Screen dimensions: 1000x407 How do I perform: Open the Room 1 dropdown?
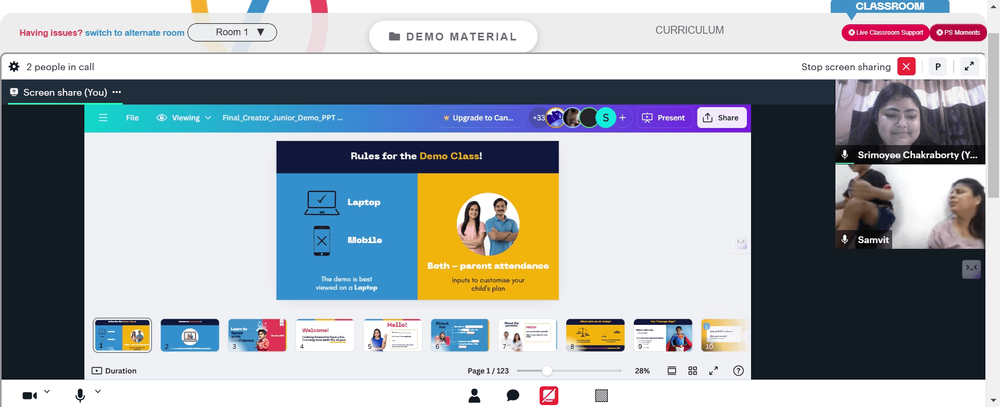pyautogui.click(x=232, y=32)
